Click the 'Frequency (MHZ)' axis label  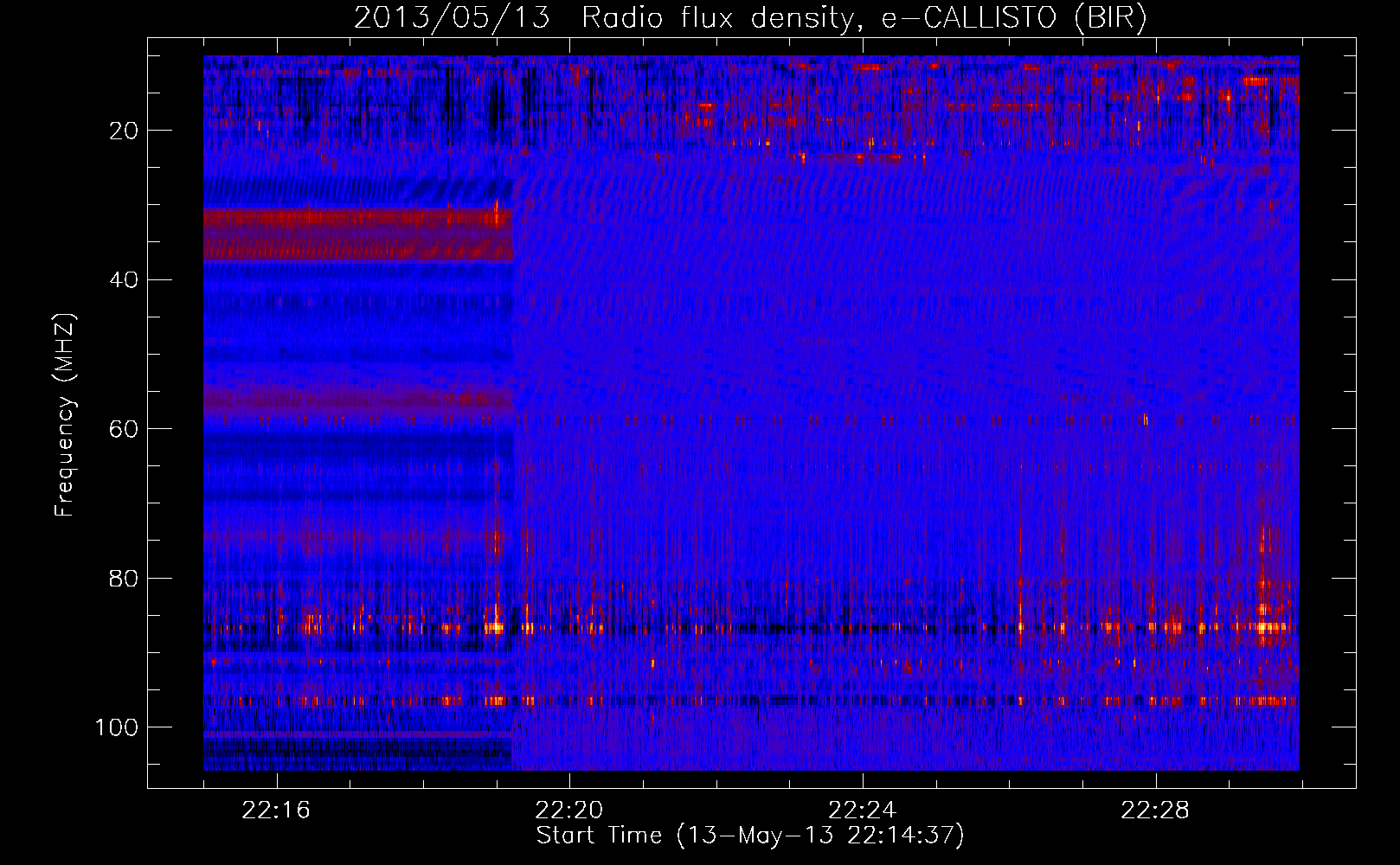click(65, 415)
